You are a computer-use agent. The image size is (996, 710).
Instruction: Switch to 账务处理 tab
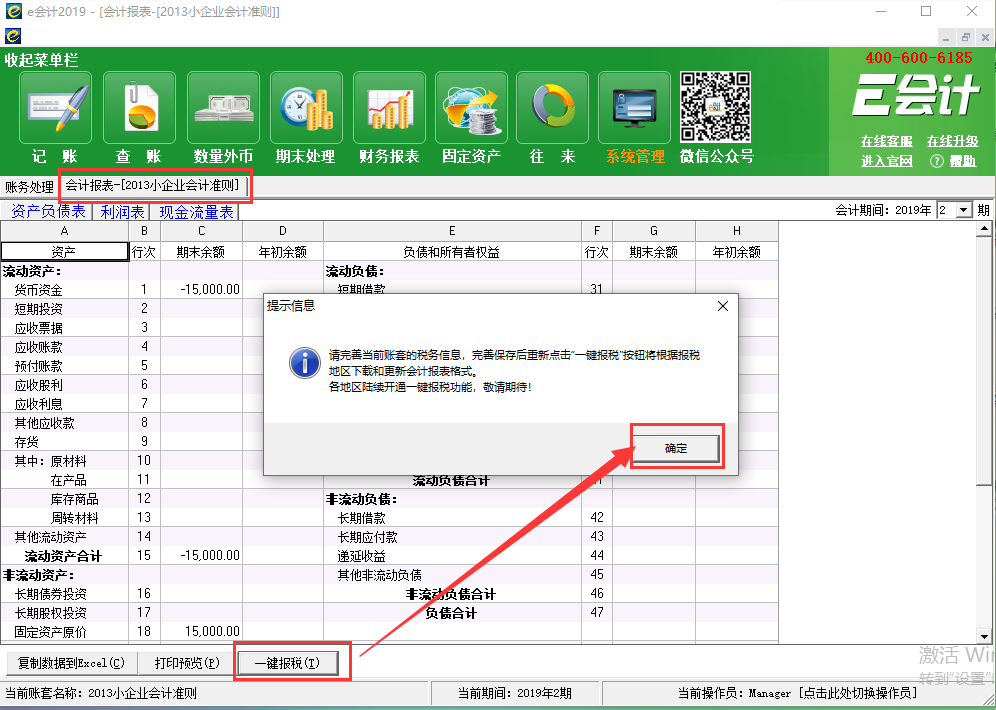coord(29,187)
